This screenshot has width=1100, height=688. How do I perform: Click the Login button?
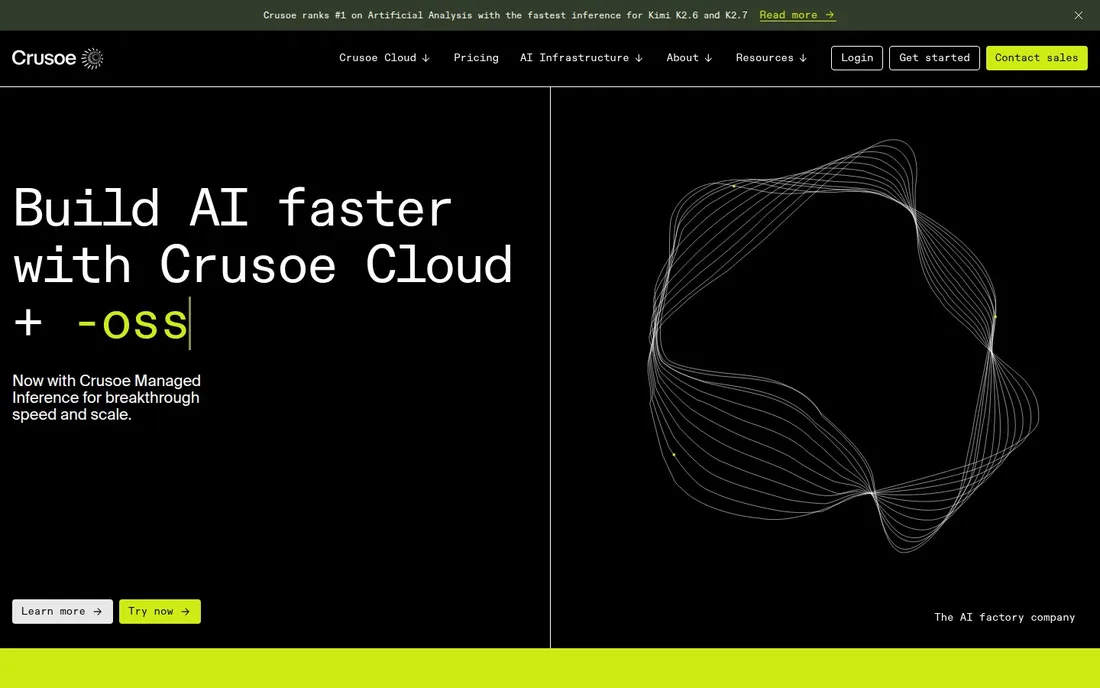click(857, 58)
